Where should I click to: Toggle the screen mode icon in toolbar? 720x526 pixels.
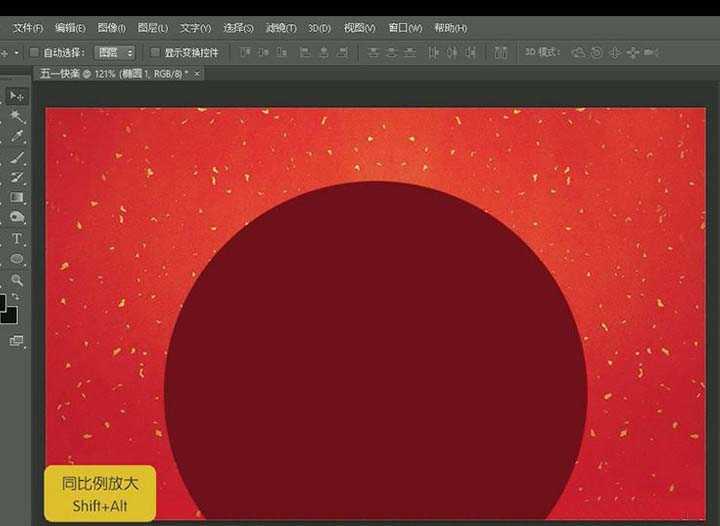(x=16, y=341)
